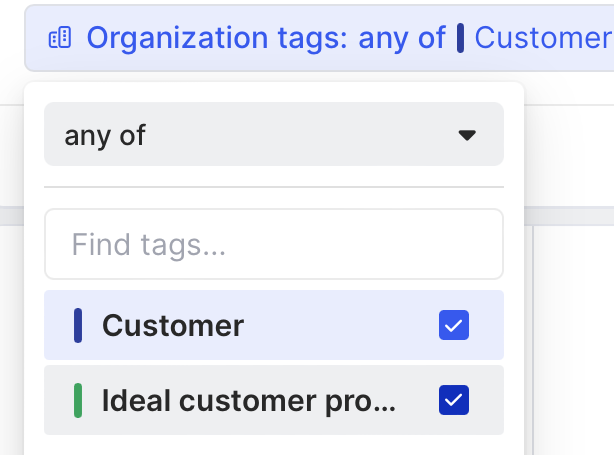The height and width of the screenshot is (455, 614).
Task: Click the blue color bar beside Customer option
Action: pos(78,325)
